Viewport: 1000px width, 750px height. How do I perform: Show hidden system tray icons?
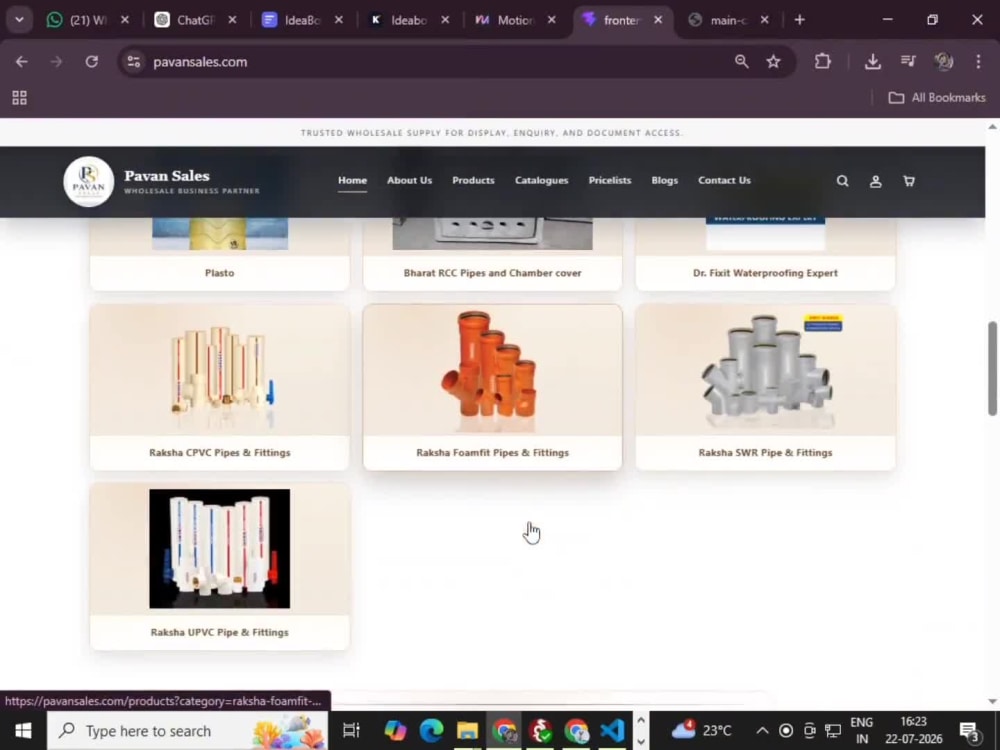762,730
